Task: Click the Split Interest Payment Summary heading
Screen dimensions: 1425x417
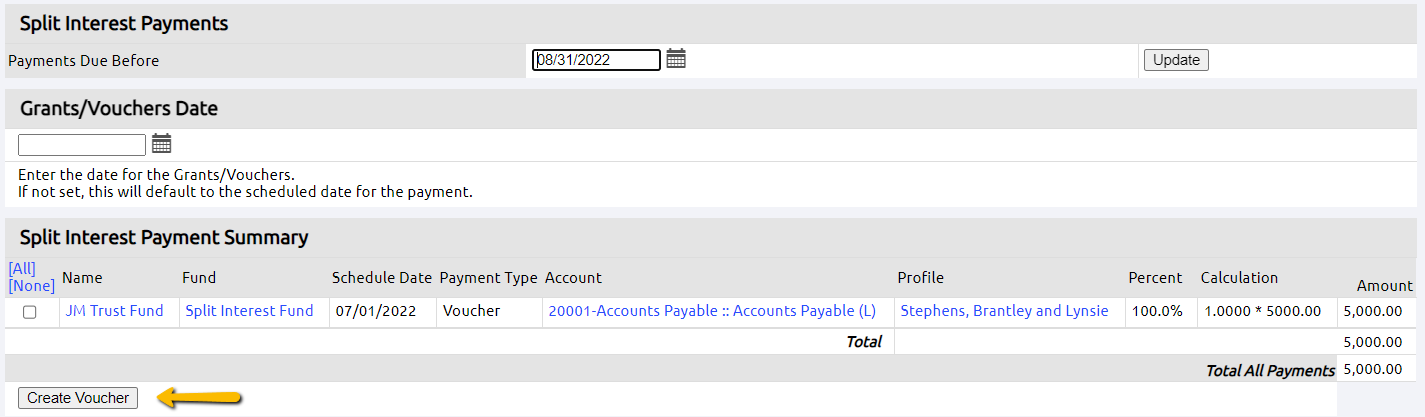Action: pyautogui.click(x=164, y=238)
